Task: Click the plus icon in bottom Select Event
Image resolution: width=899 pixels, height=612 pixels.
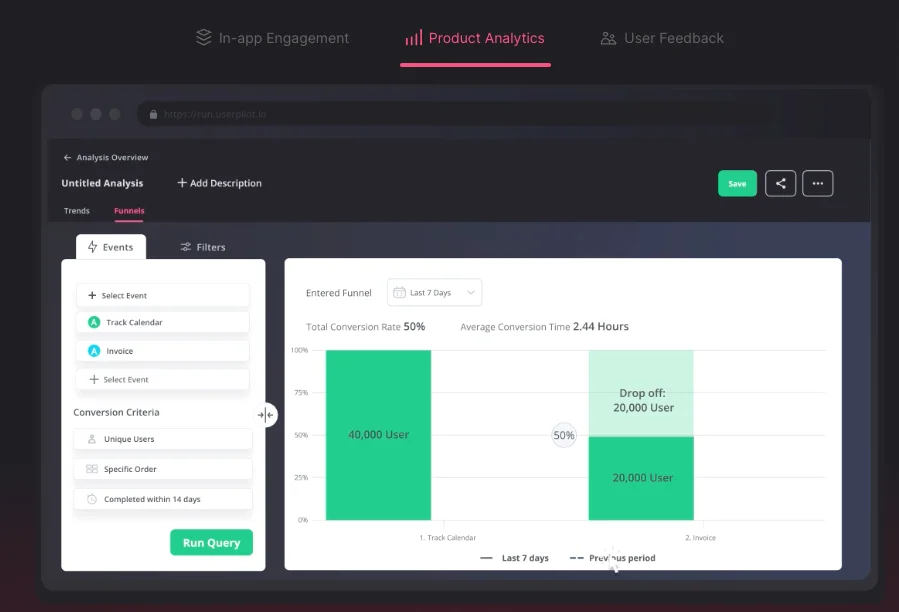Action: click(x=94, y=379)
